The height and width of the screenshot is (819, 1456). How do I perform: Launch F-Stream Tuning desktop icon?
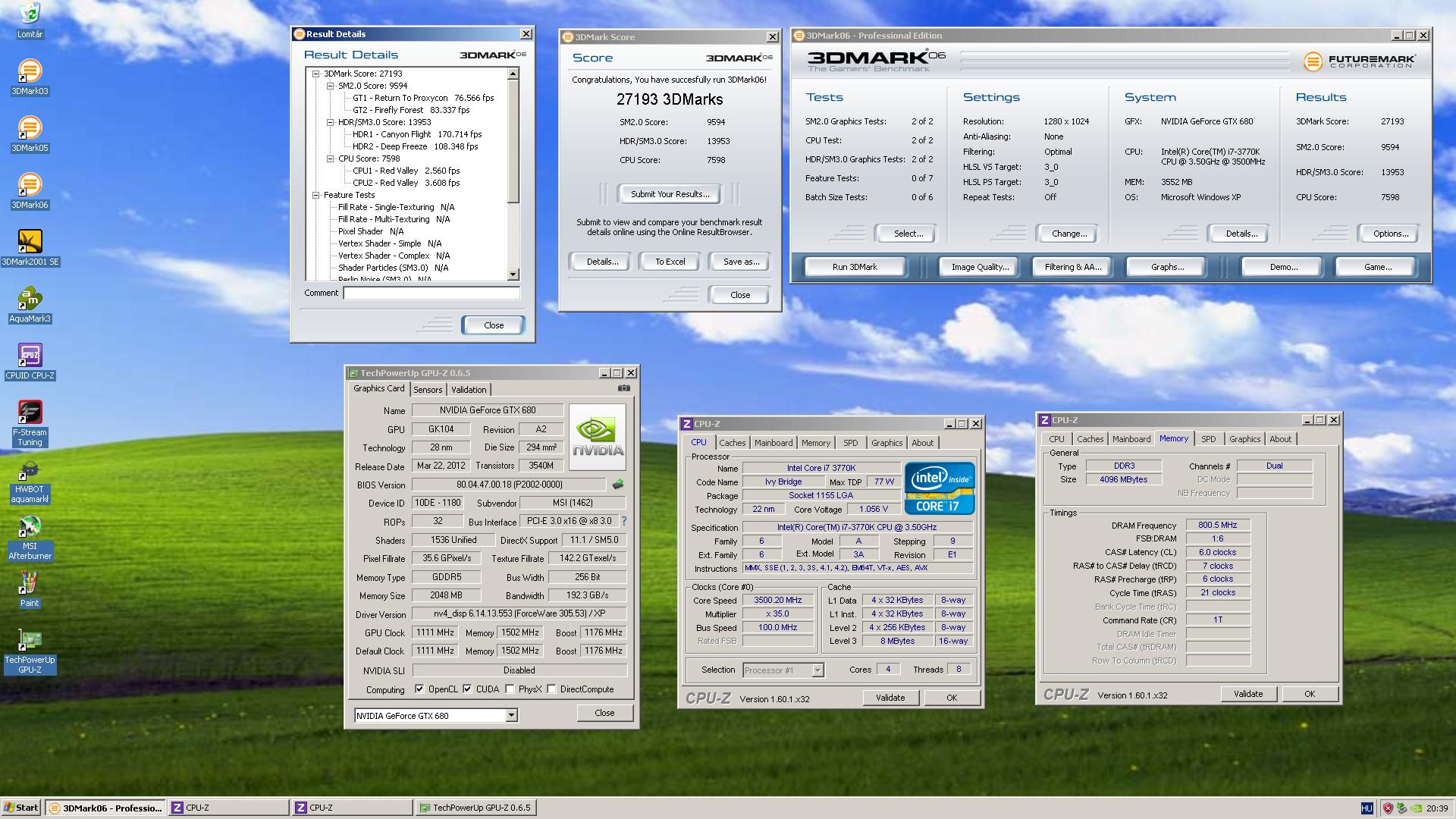pyautogui.click(x=30, y=423)
